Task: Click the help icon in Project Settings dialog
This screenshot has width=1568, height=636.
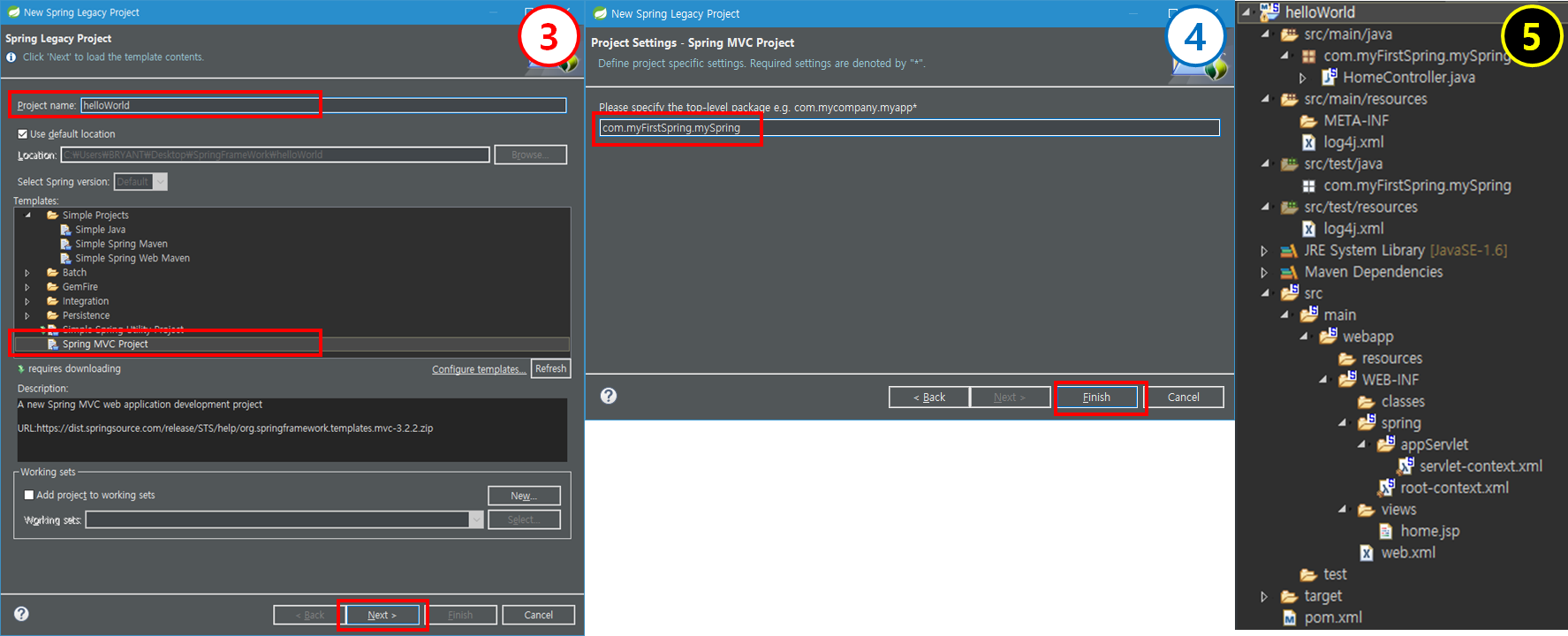Action: tap(609, 396)
